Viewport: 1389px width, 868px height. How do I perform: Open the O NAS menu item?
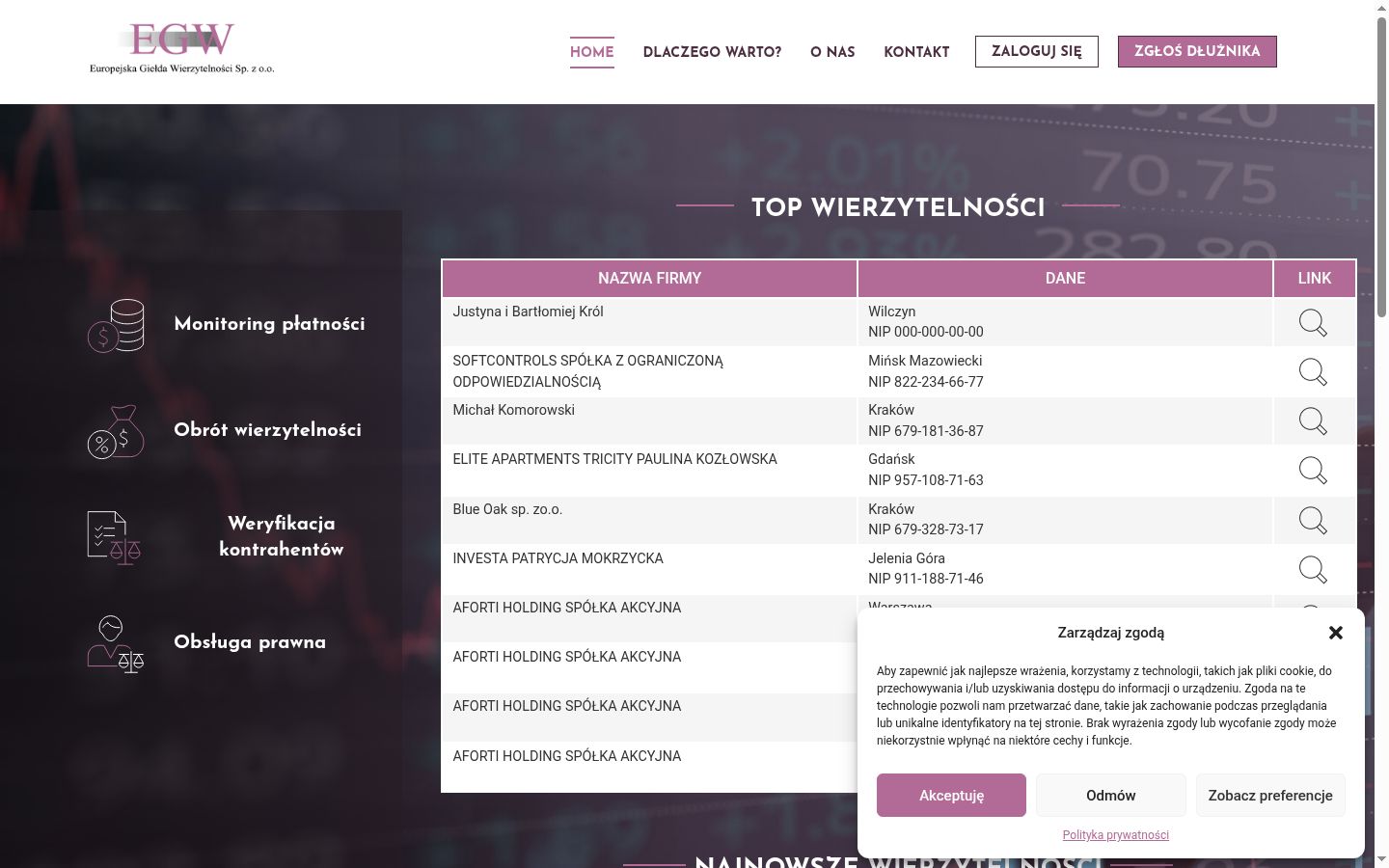click(832, 52)
